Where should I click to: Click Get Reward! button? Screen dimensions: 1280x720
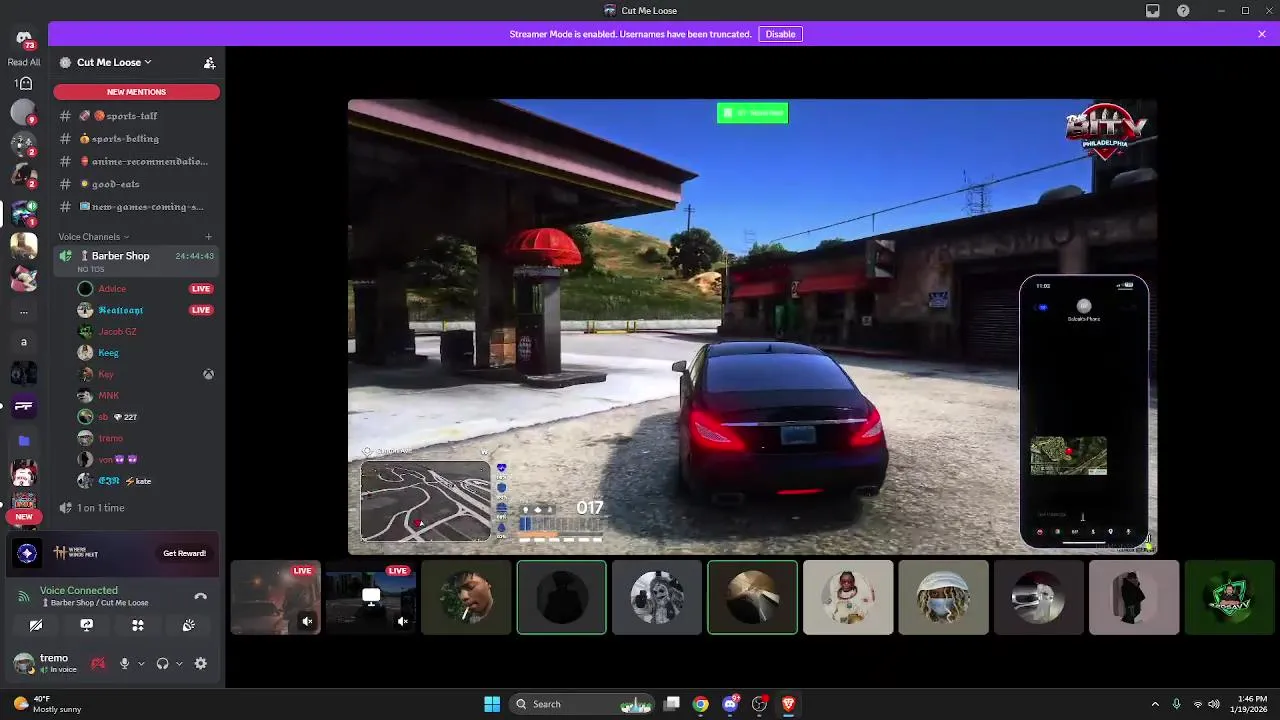coord(185,553)
